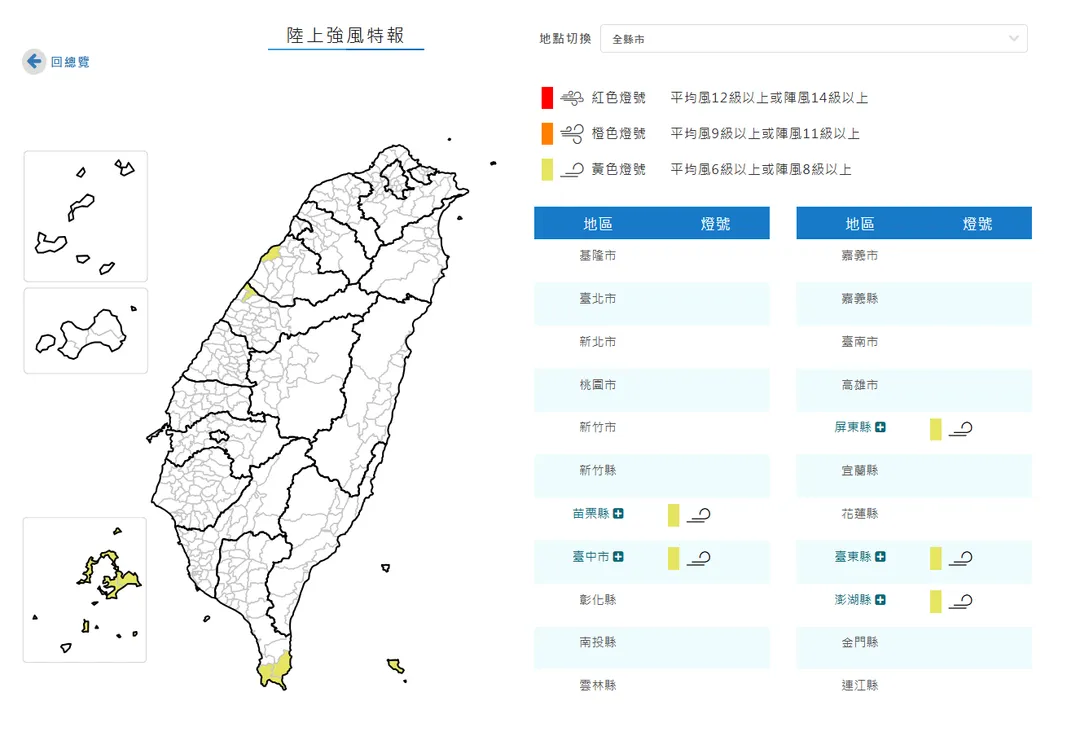Click the yellow Lanyu island on map
1080x735 pixels.
click(395, 665)
